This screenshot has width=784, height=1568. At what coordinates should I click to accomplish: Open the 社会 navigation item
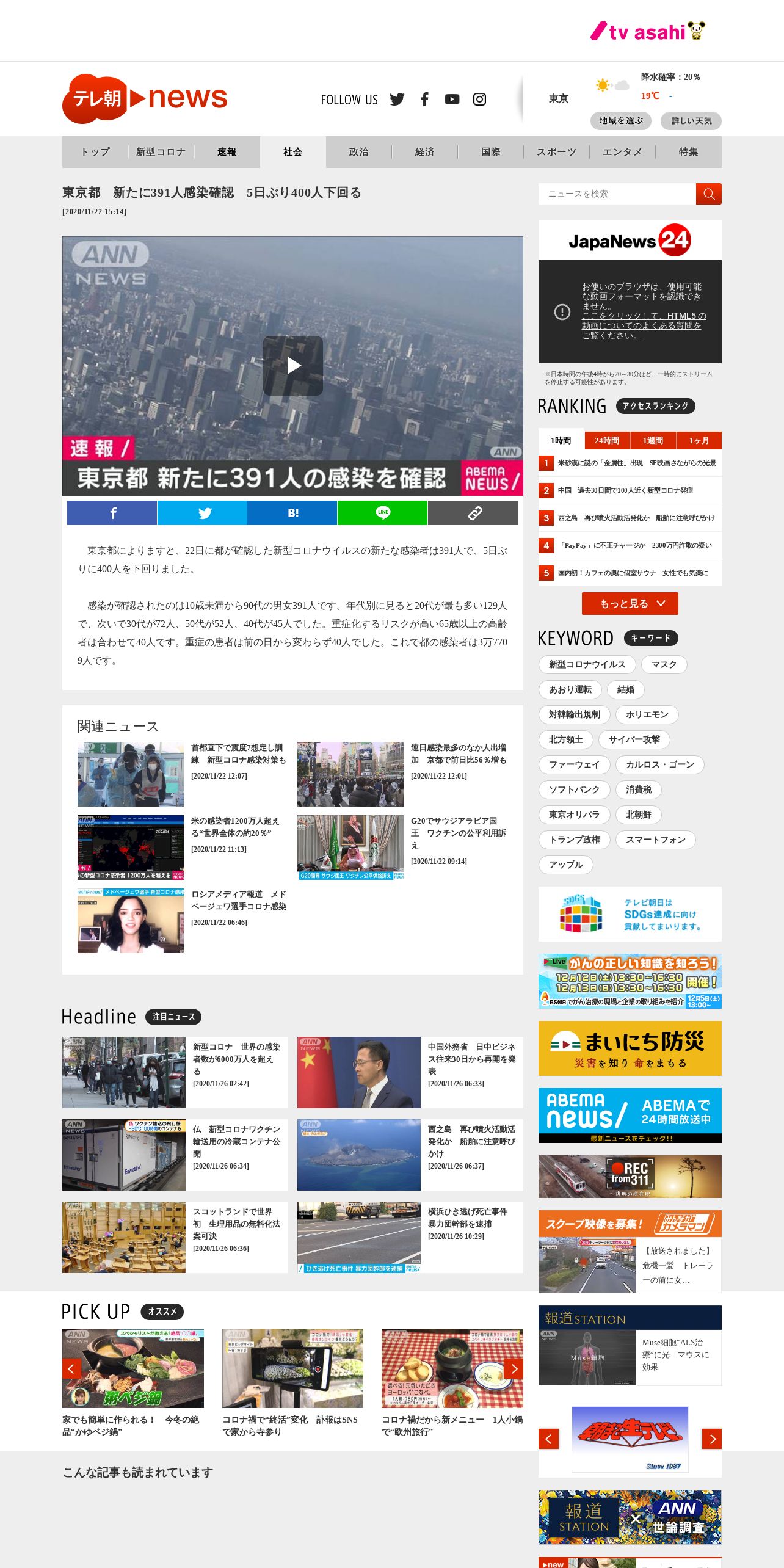click(293, 152)
